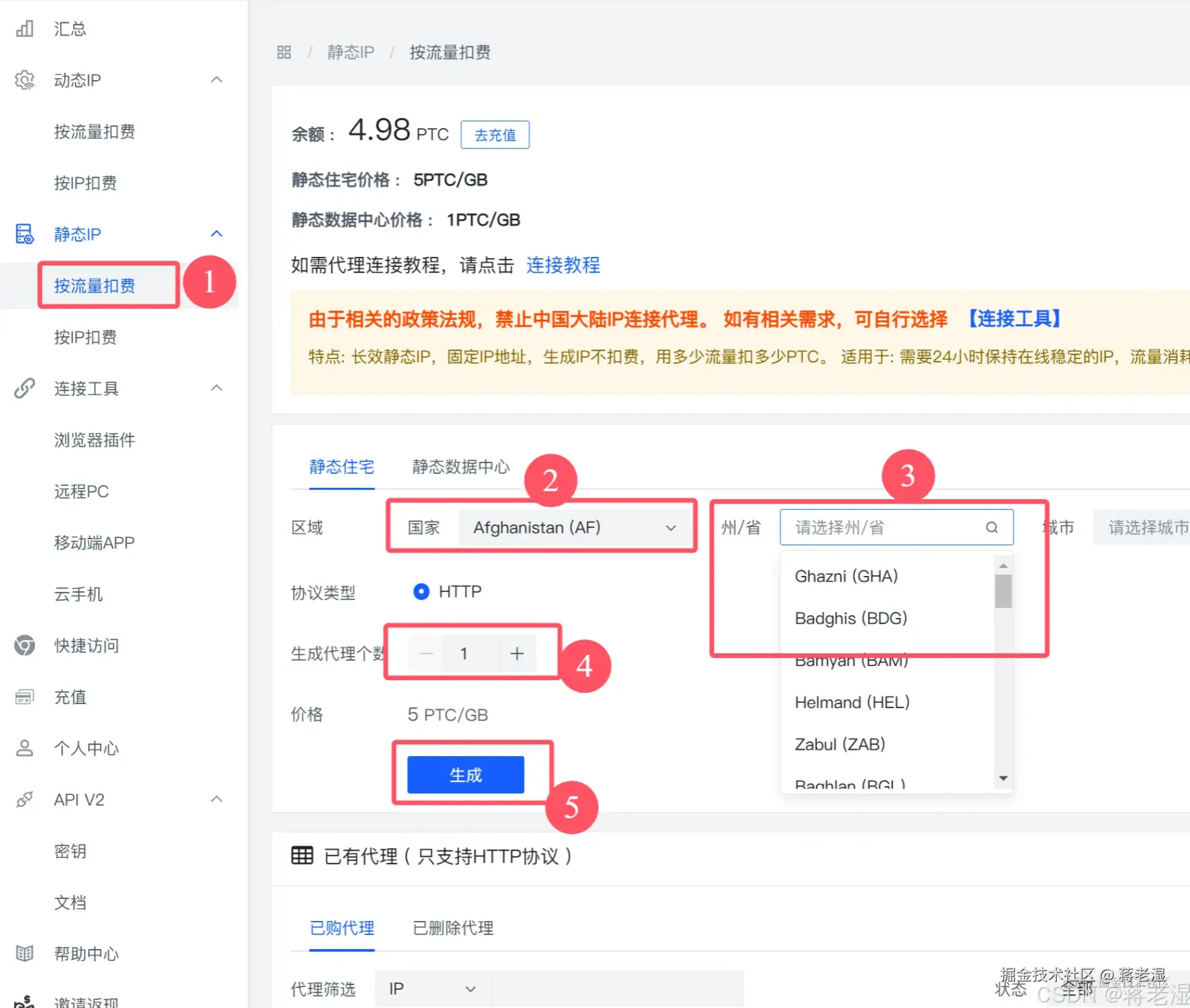Click the API V2 sidebar icon
The image size is (1190, 1008).
click(x=24, y=799)
